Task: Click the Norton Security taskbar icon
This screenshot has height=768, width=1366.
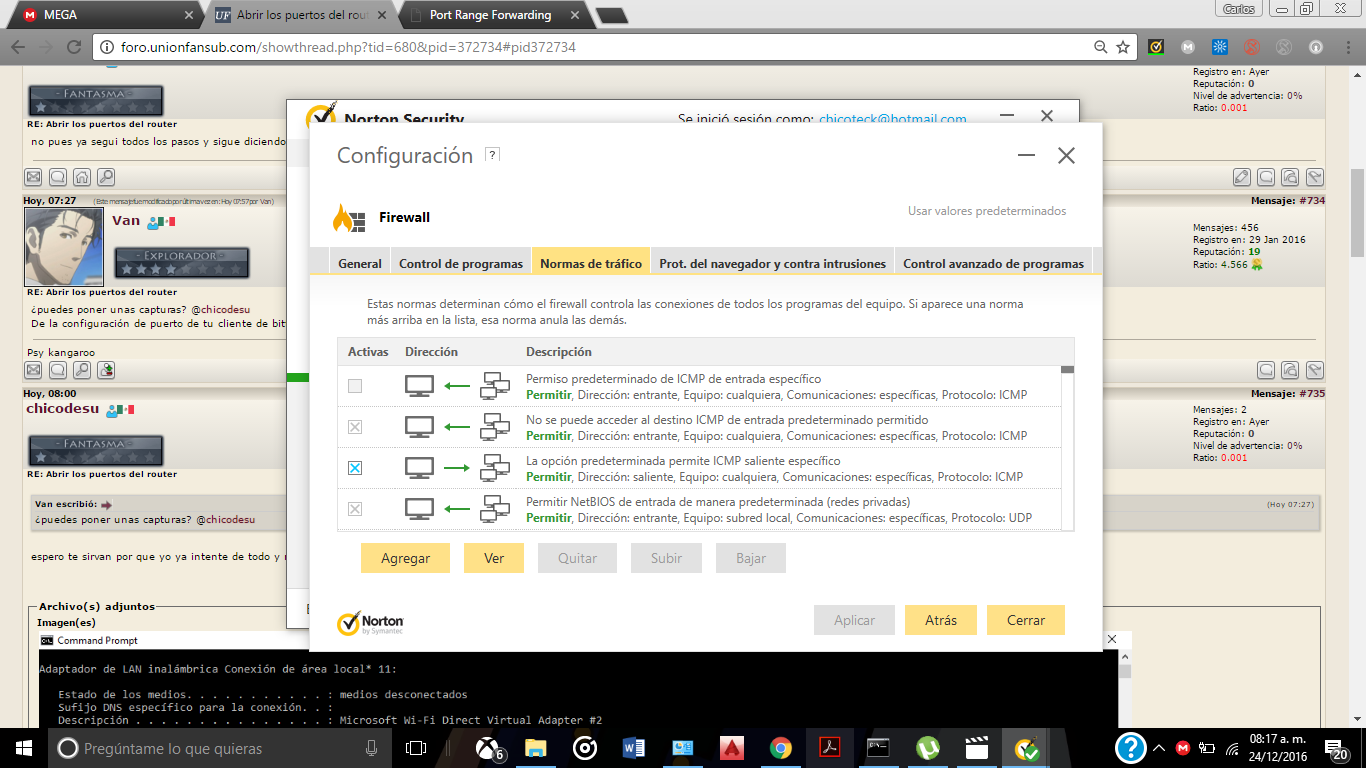Action: tap(1026, 748)
